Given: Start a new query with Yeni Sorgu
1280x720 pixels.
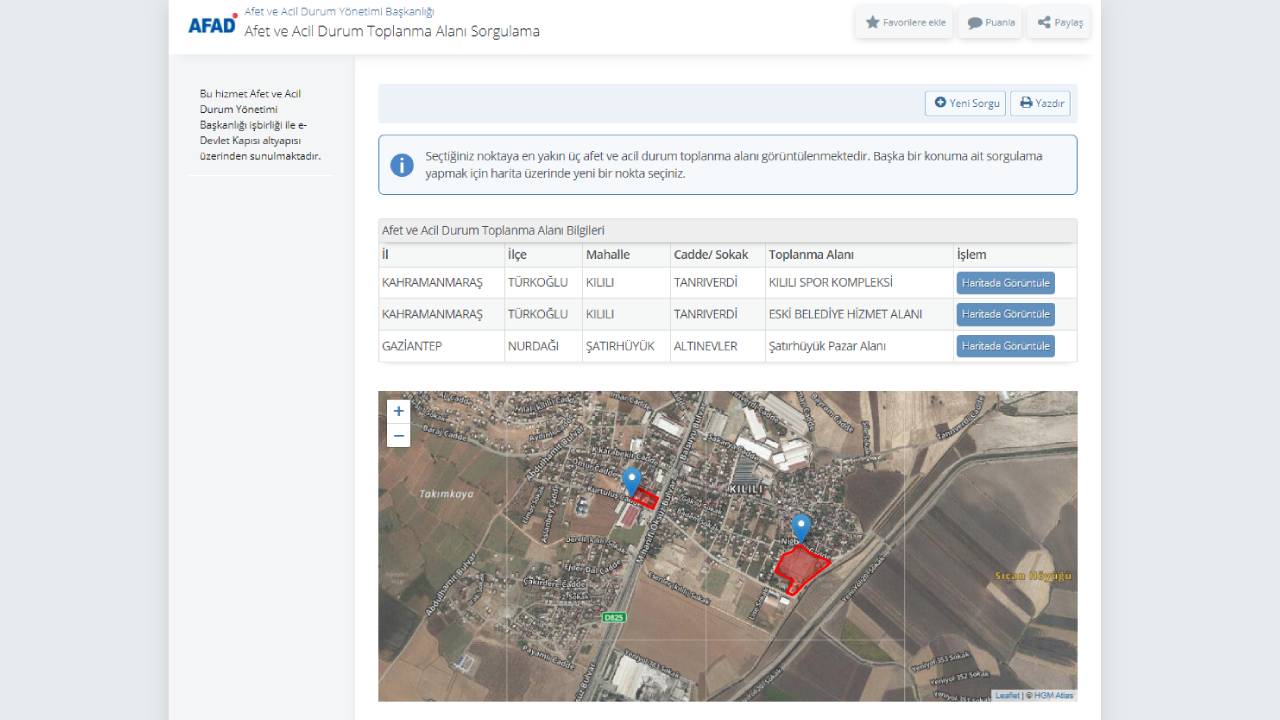Looking at the screenshot, I should point(966,103).
